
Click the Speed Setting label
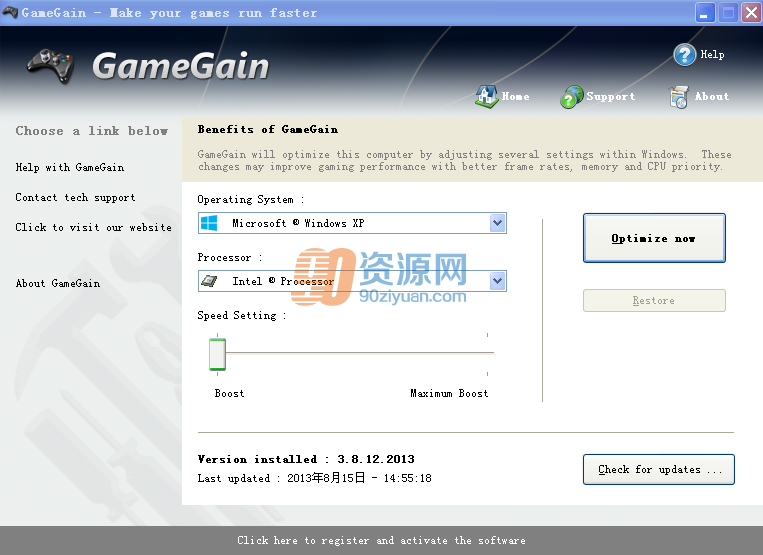(241, 315)
